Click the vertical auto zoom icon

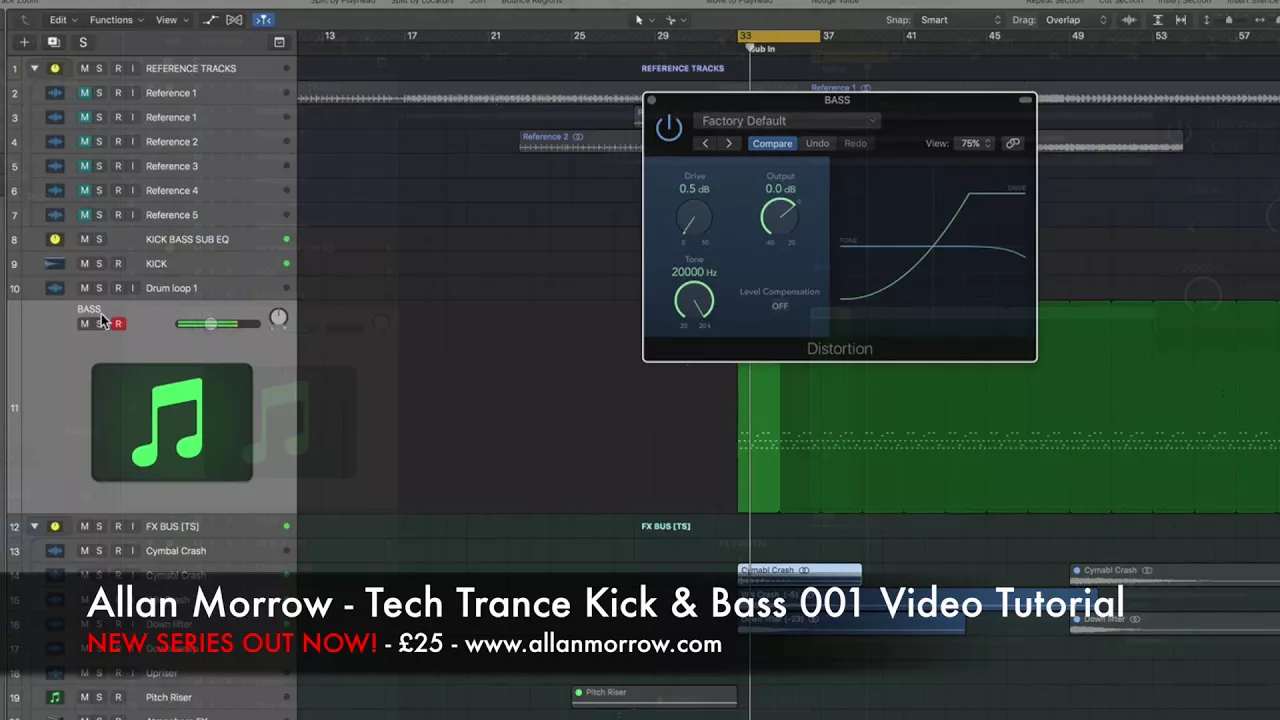[1158, 20]
